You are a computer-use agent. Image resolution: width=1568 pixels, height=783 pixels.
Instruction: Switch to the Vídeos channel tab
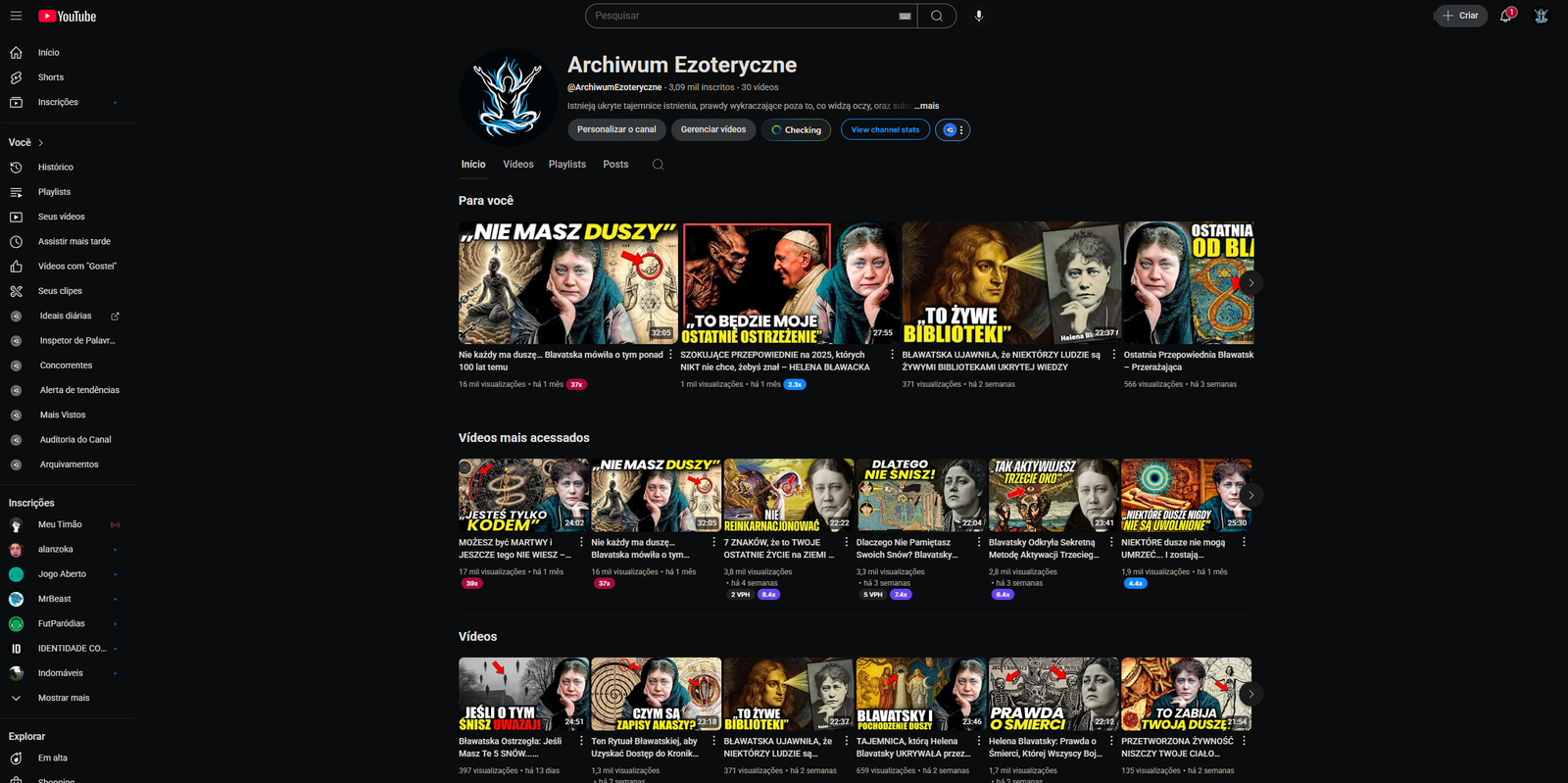(518, 165)
